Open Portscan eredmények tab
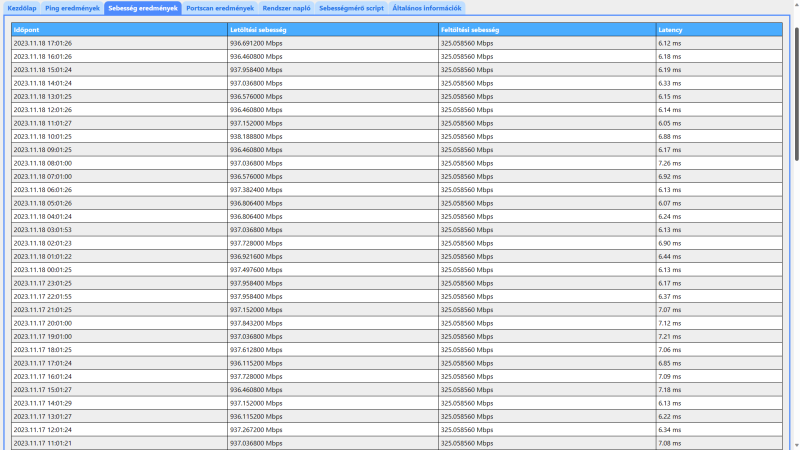The image size is (800, 450). [x=220, y=8]
